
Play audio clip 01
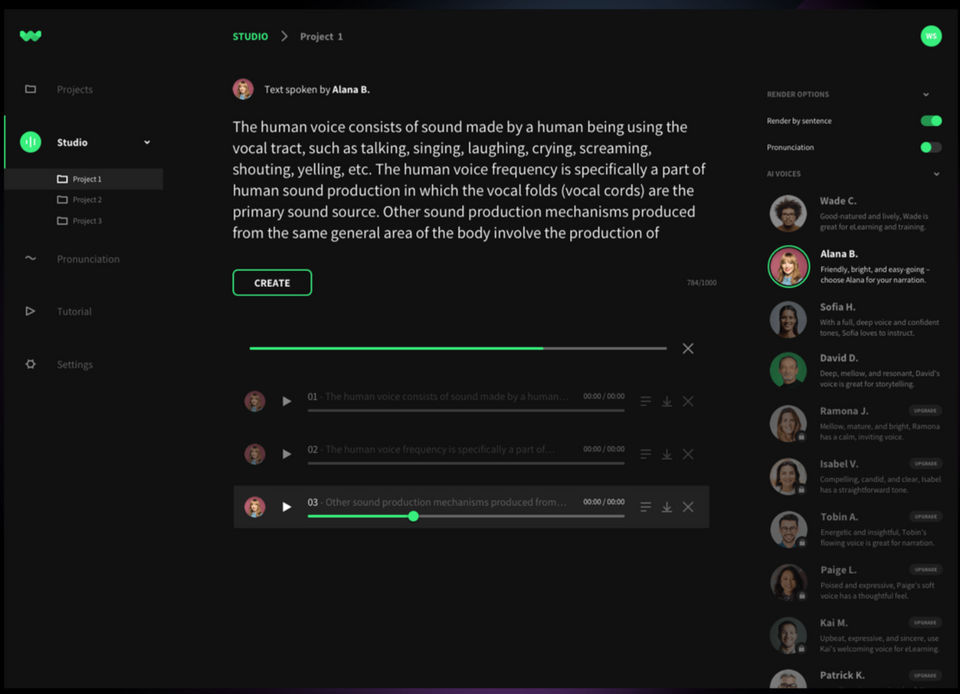click(287, 401)
